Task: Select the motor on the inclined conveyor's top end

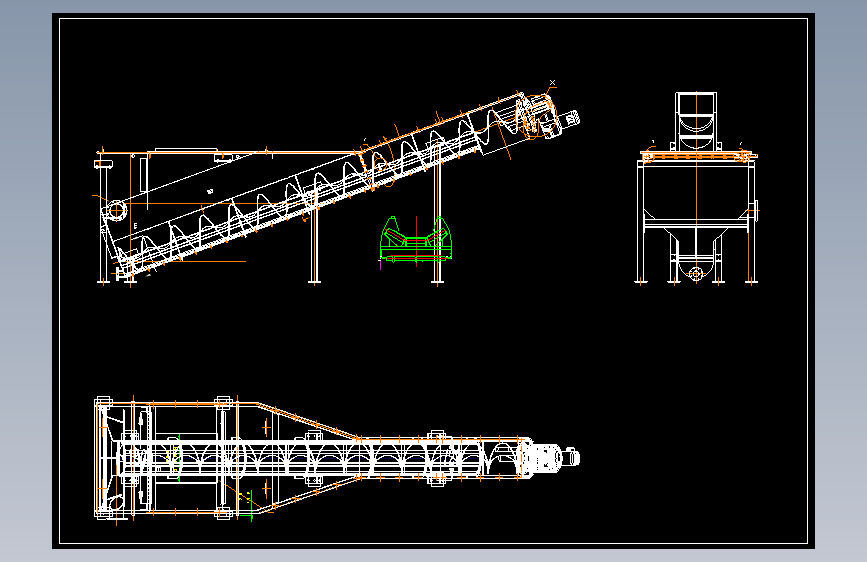Action: (571, 118)
